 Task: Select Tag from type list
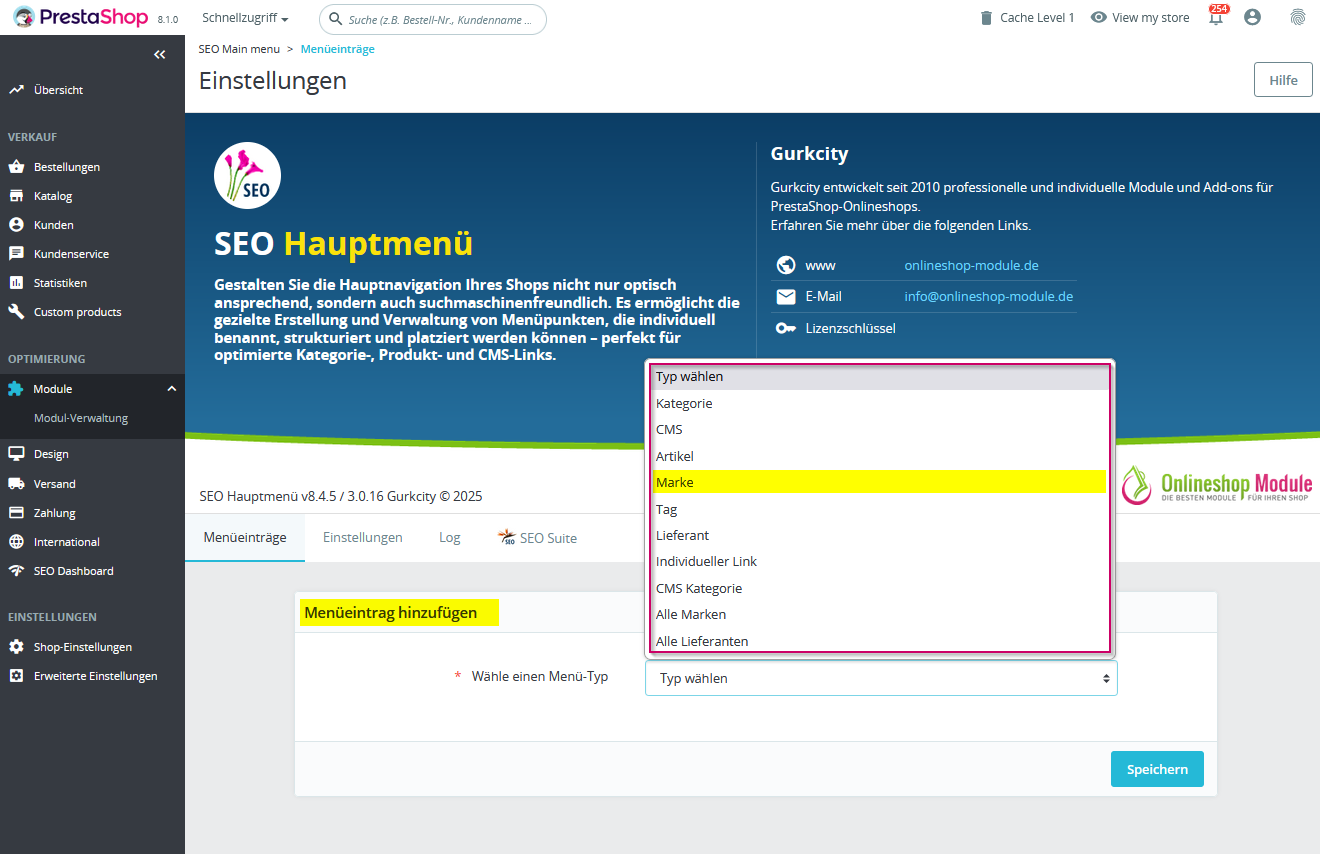point(880,509)
